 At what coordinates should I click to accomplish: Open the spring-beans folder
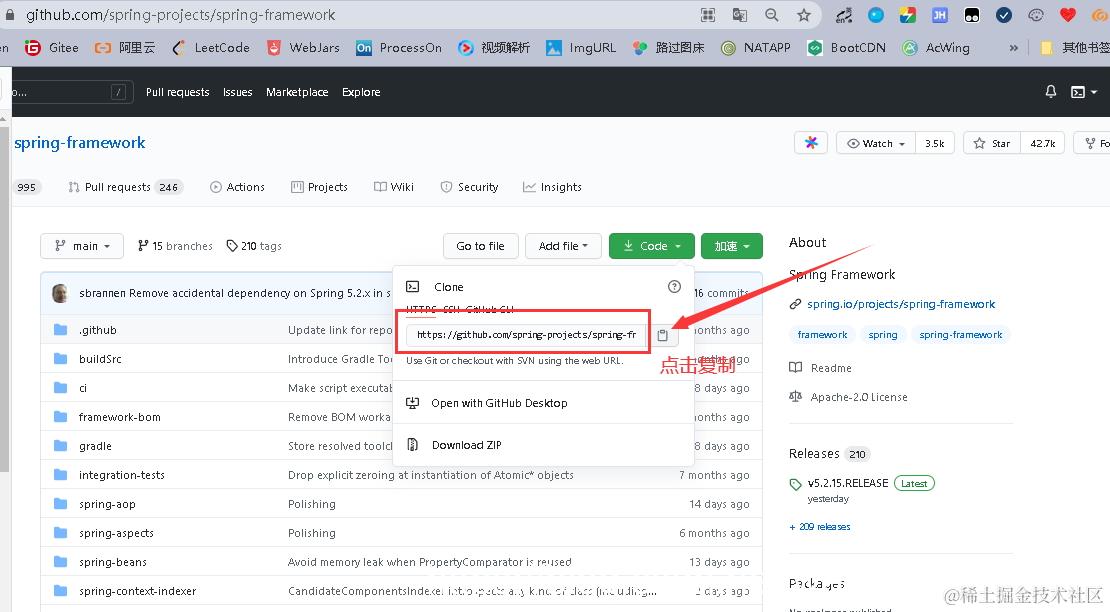tap(113, 562)
